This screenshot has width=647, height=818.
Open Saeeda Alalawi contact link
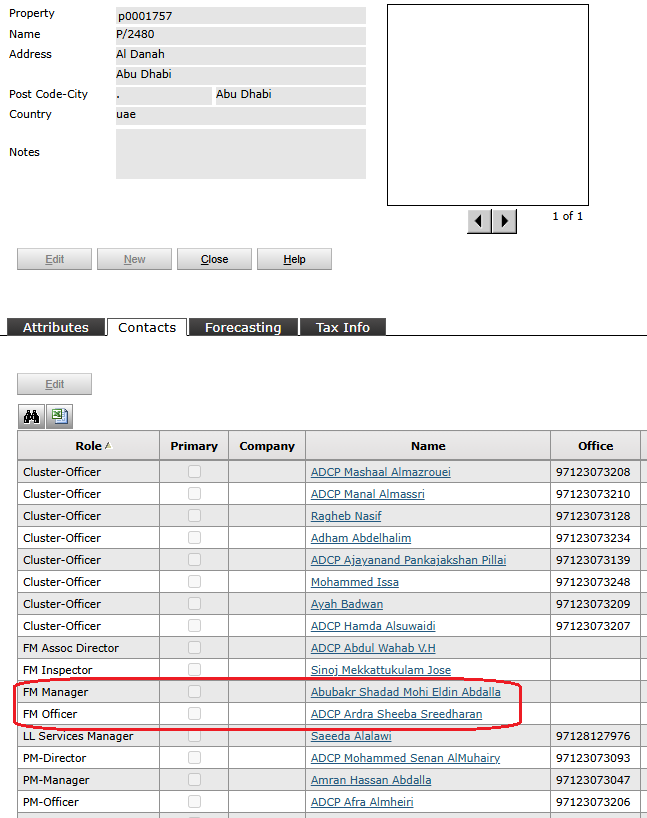point(351,736)
